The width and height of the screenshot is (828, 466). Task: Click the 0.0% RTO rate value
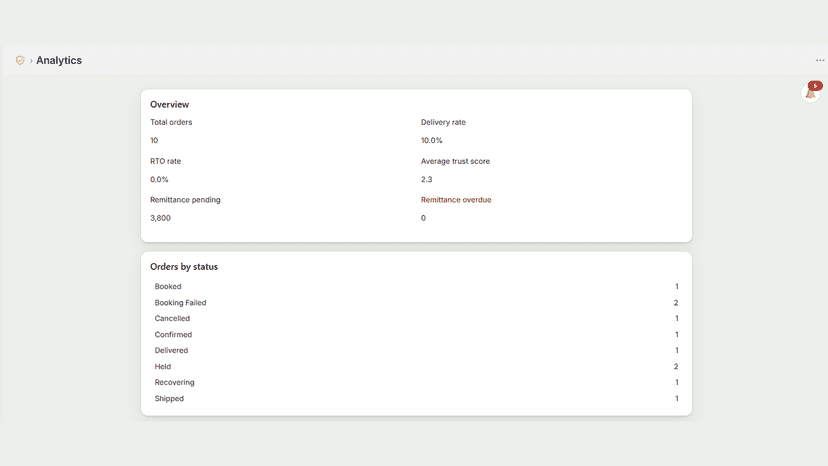pos(159,180)
